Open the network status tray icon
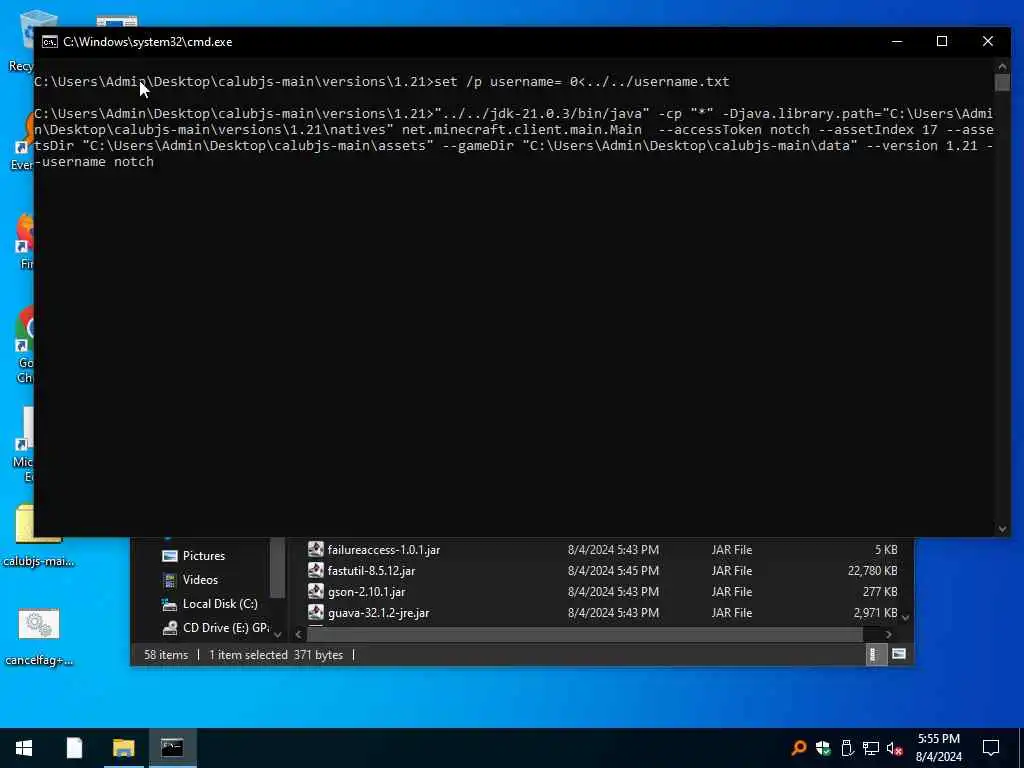Screen dimensions: 1024x768 coord(871,748)
